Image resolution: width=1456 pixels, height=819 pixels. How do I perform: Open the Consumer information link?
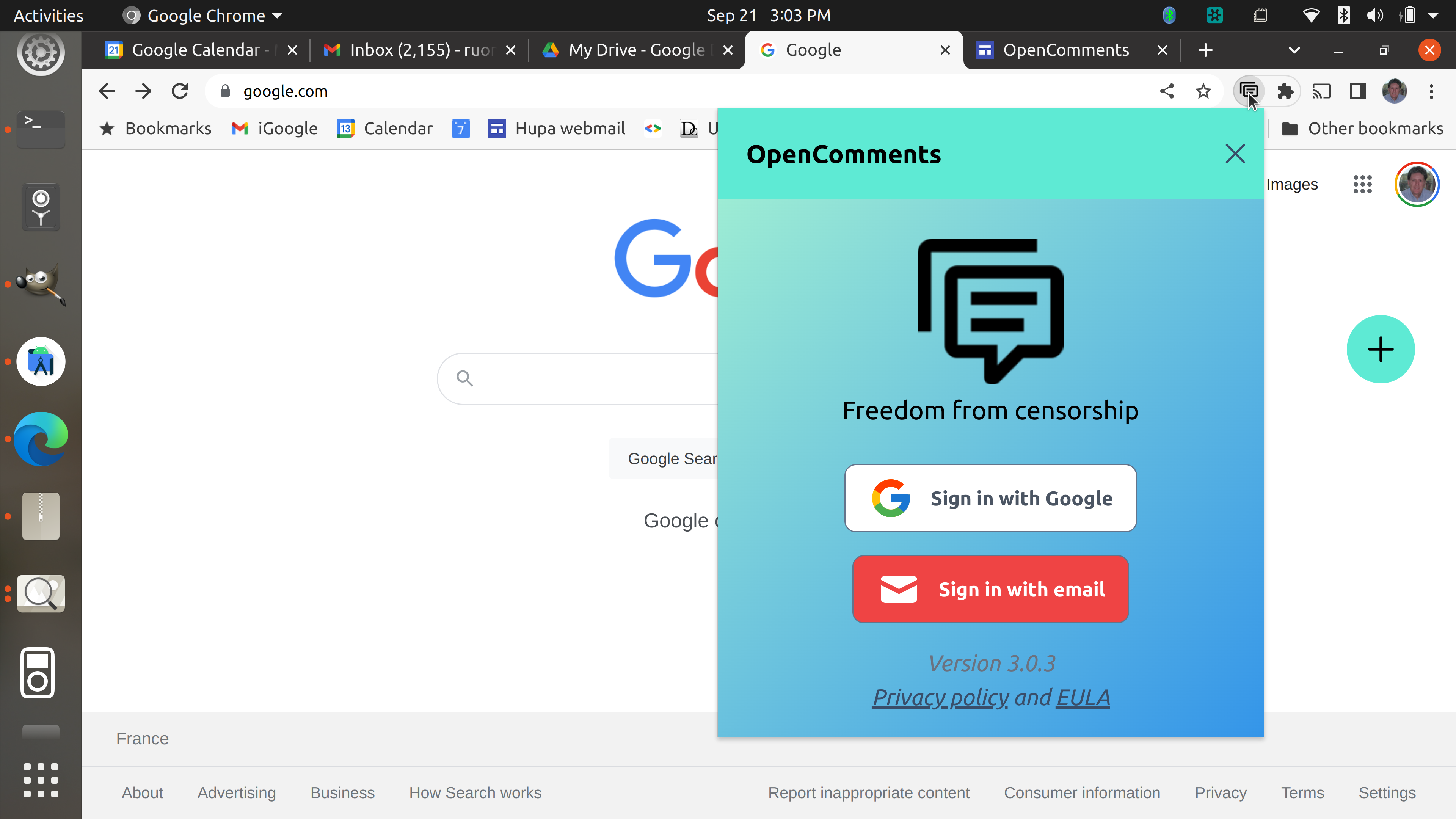[x=1082, y=792]
